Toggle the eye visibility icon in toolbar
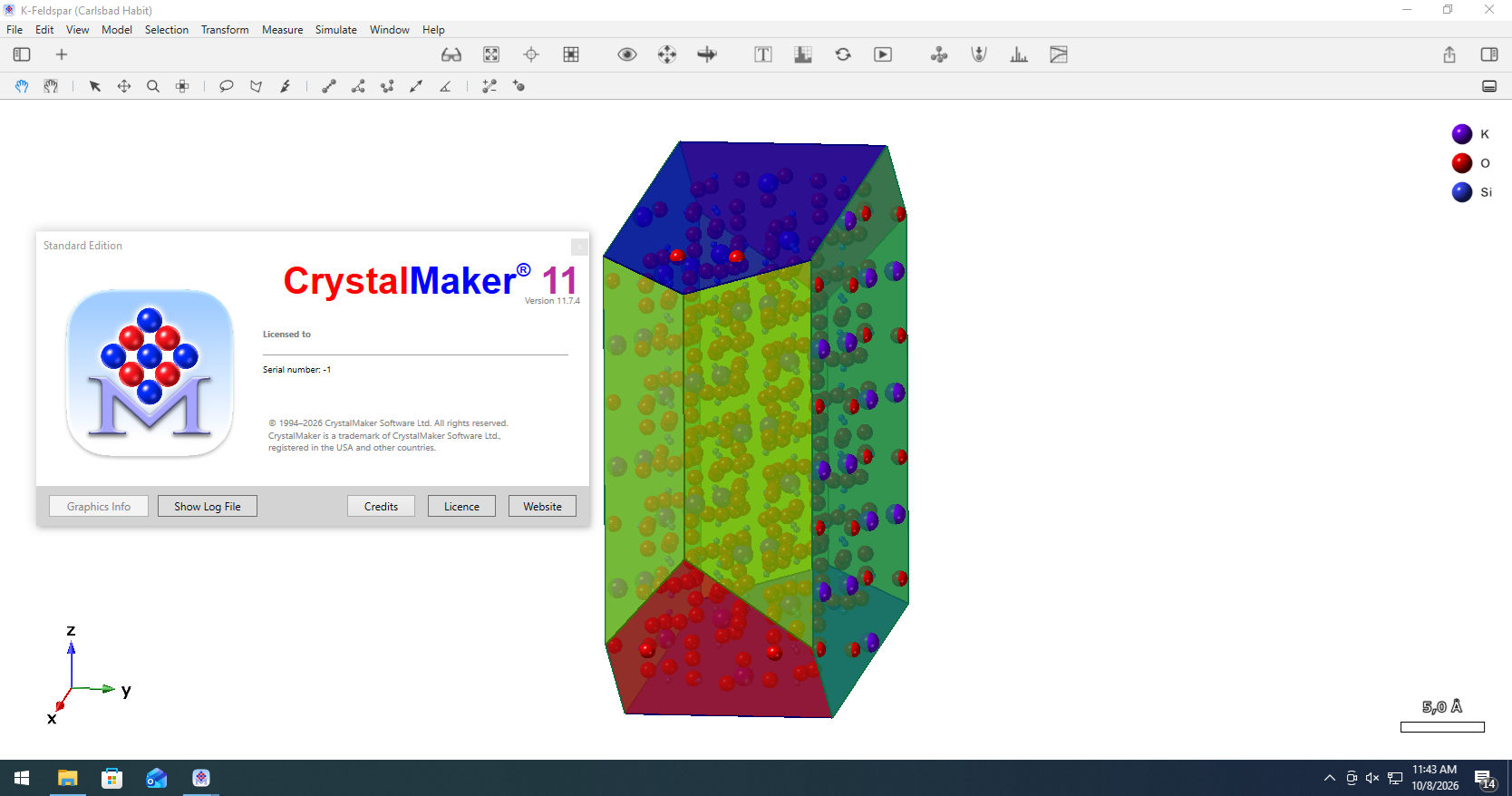The image size is (1512, 796). [x=627, y=54]
